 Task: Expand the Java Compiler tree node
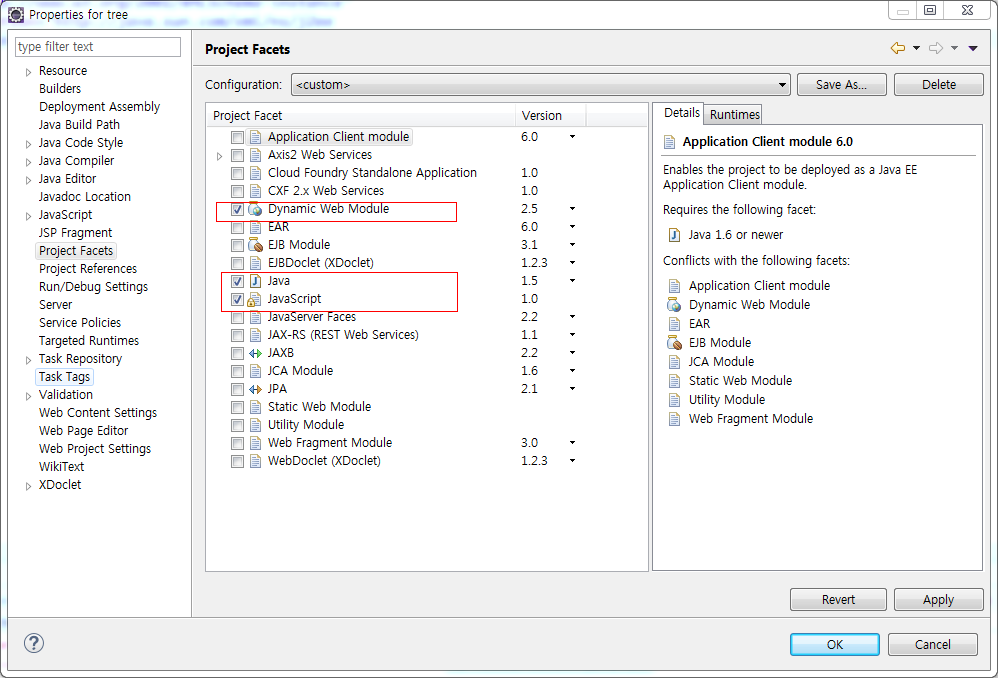pos(28,162)
